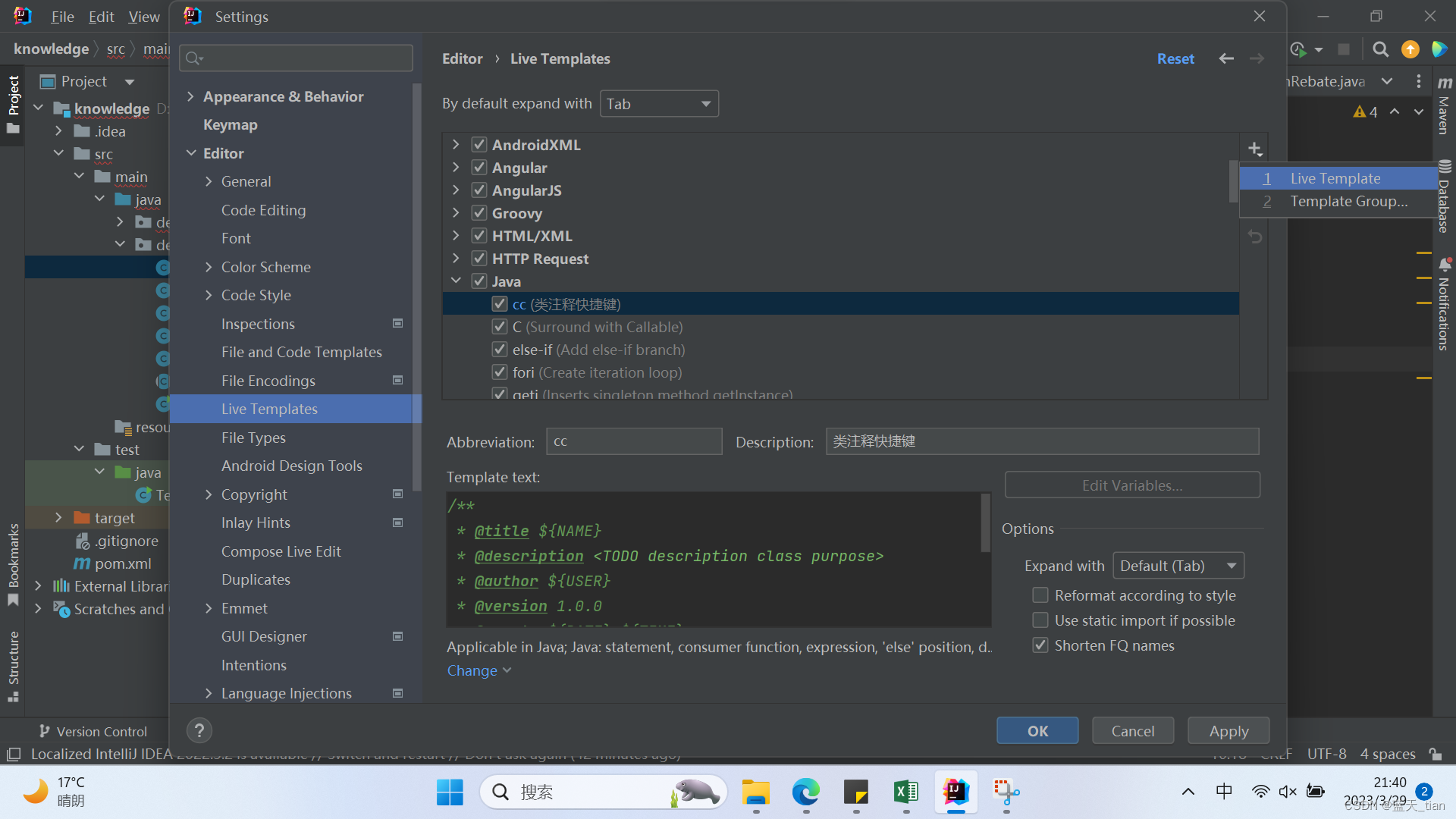
Task: Click the back navigation arrow in Settings
Action: pos(1226,58)
